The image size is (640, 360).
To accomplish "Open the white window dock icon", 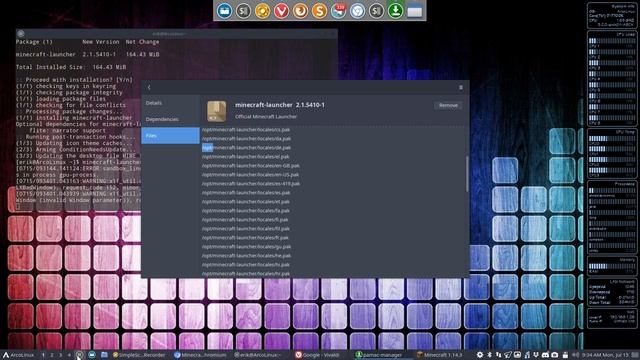I will [x=414, y=11].
